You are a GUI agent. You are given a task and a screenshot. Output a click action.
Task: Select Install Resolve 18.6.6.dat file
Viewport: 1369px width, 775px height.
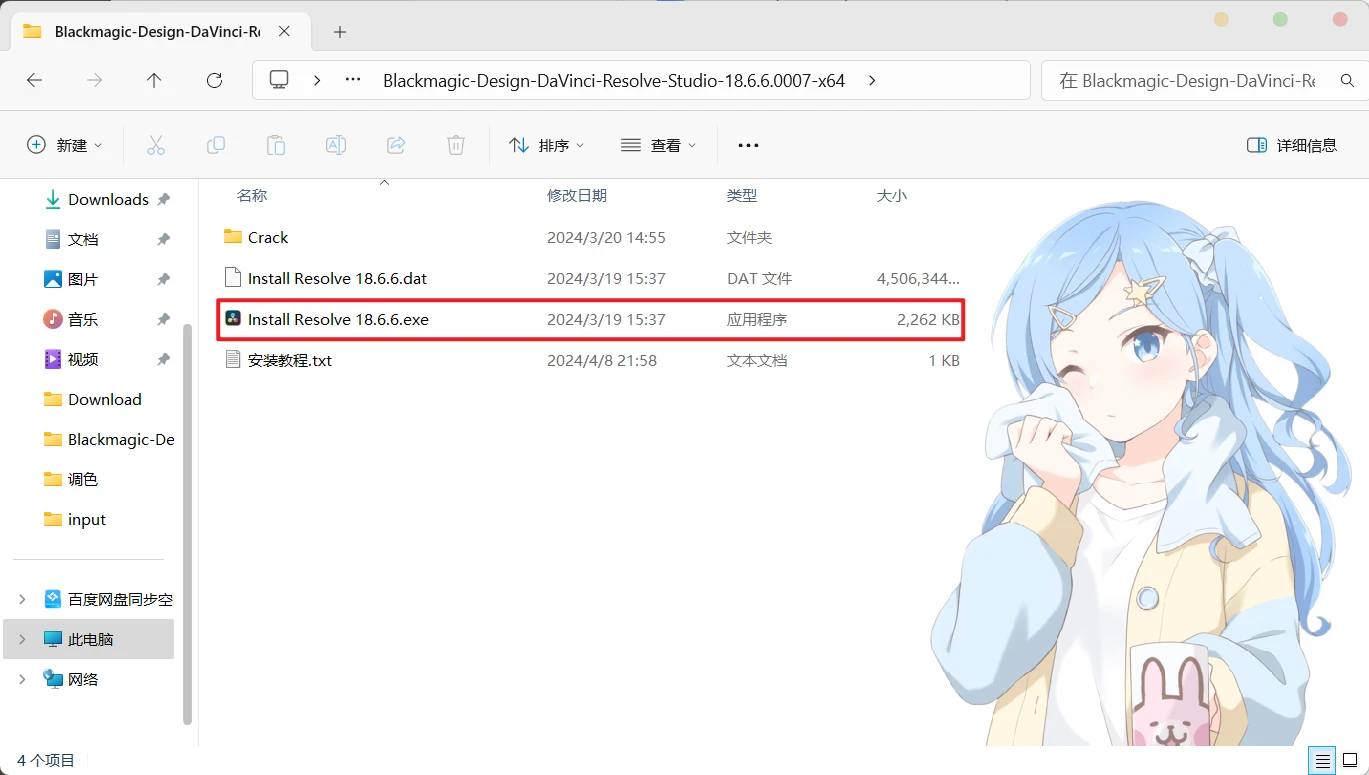click(591, 278)
